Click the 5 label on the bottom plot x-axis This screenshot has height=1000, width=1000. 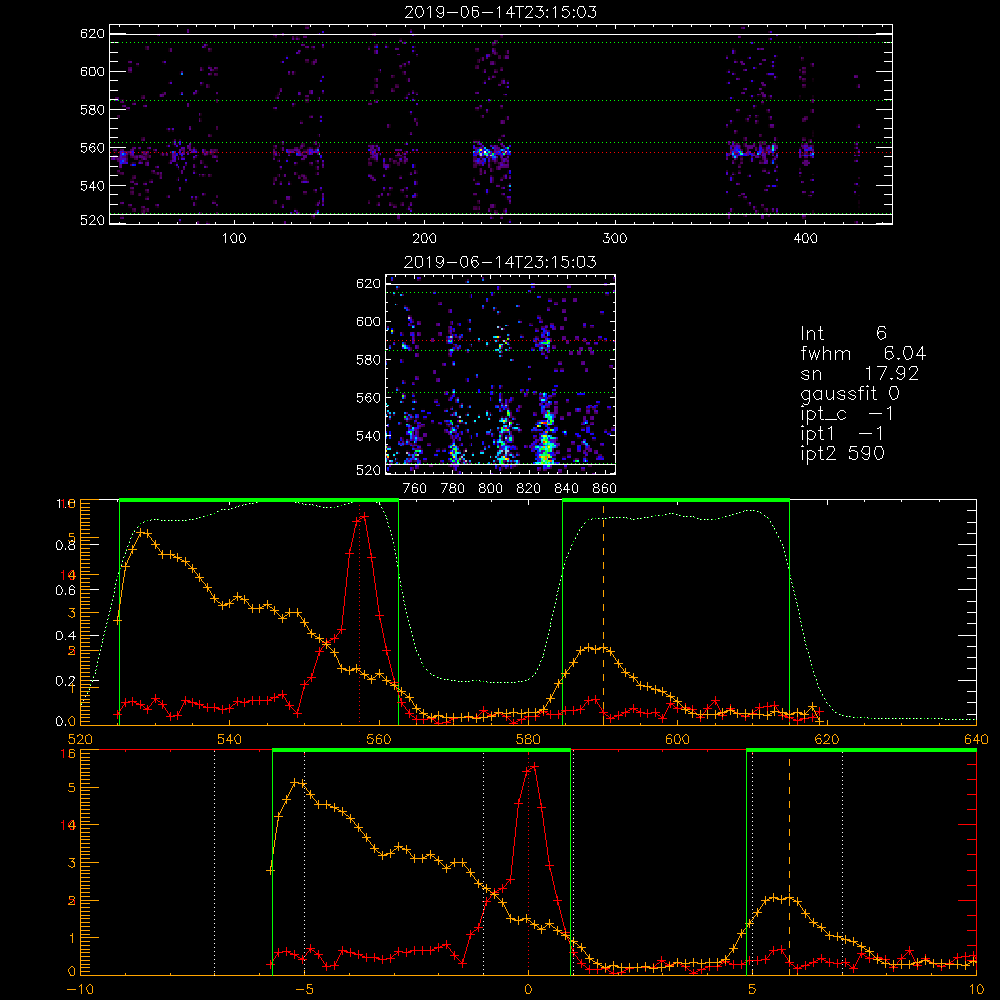pyautogui.click(x=752, y=989)
